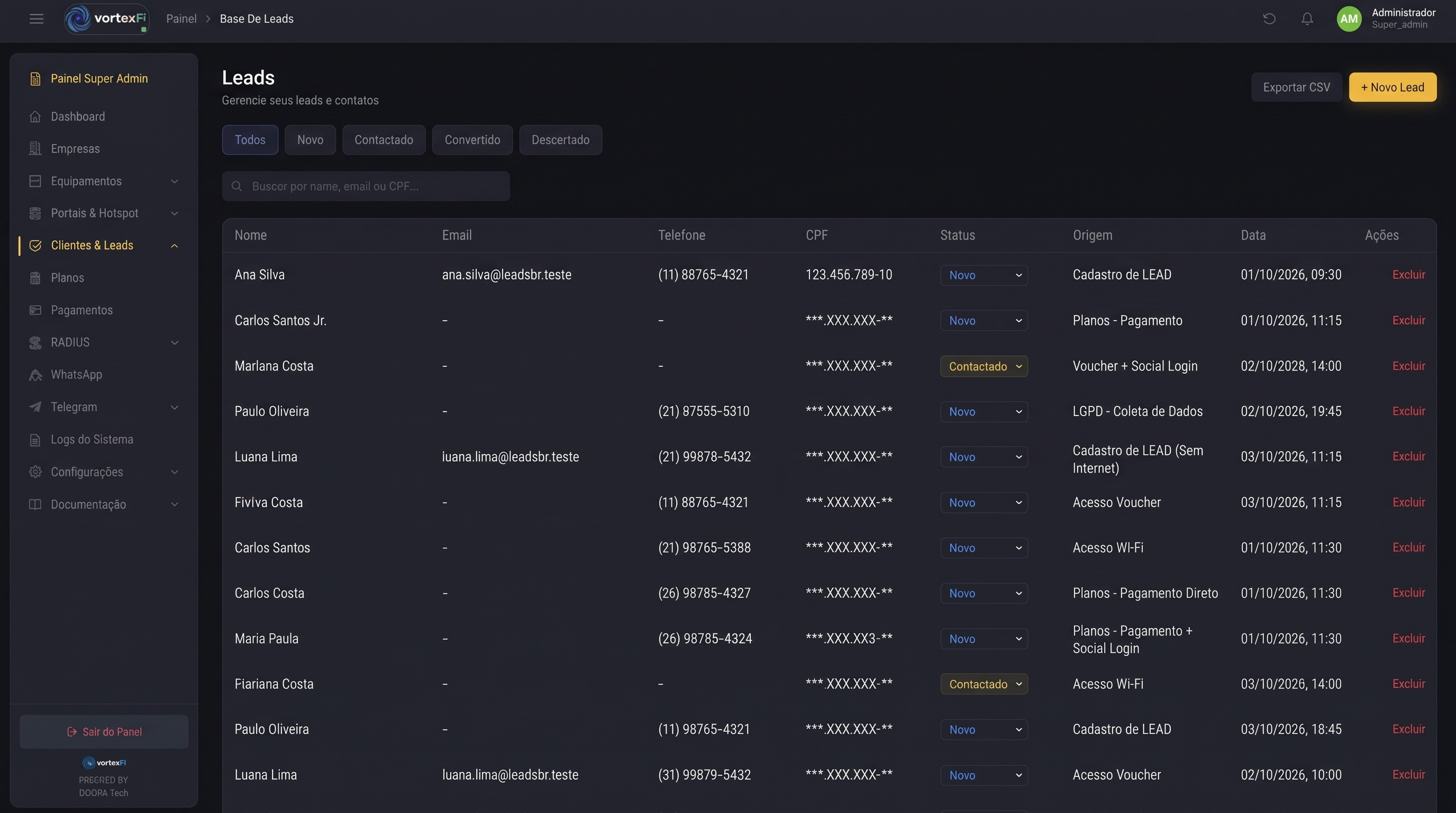Click the Equipamentos sidebar icon
This screenshot has height=813, width=1456.
tap(35, 181)
